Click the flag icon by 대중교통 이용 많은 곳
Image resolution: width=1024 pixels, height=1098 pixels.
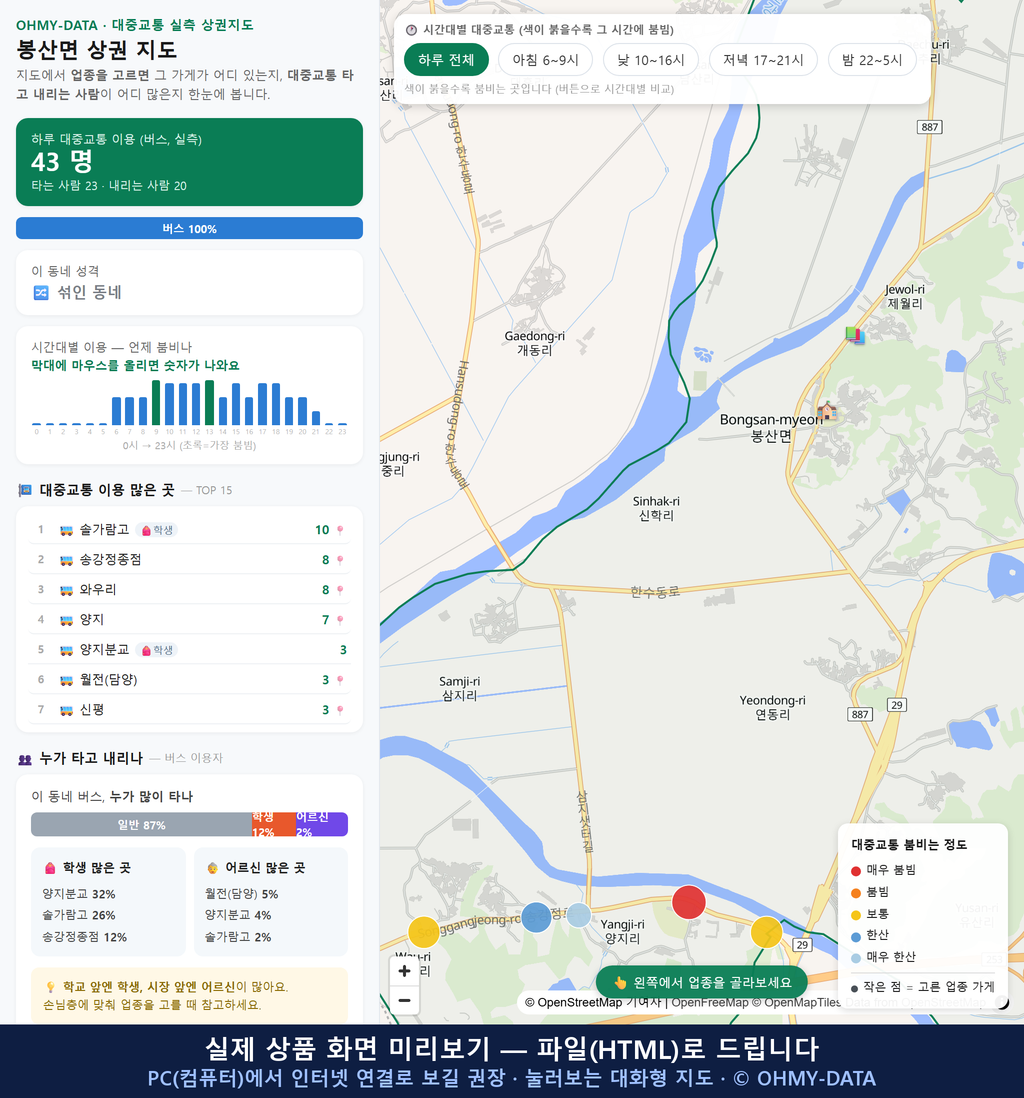point(25,490)
